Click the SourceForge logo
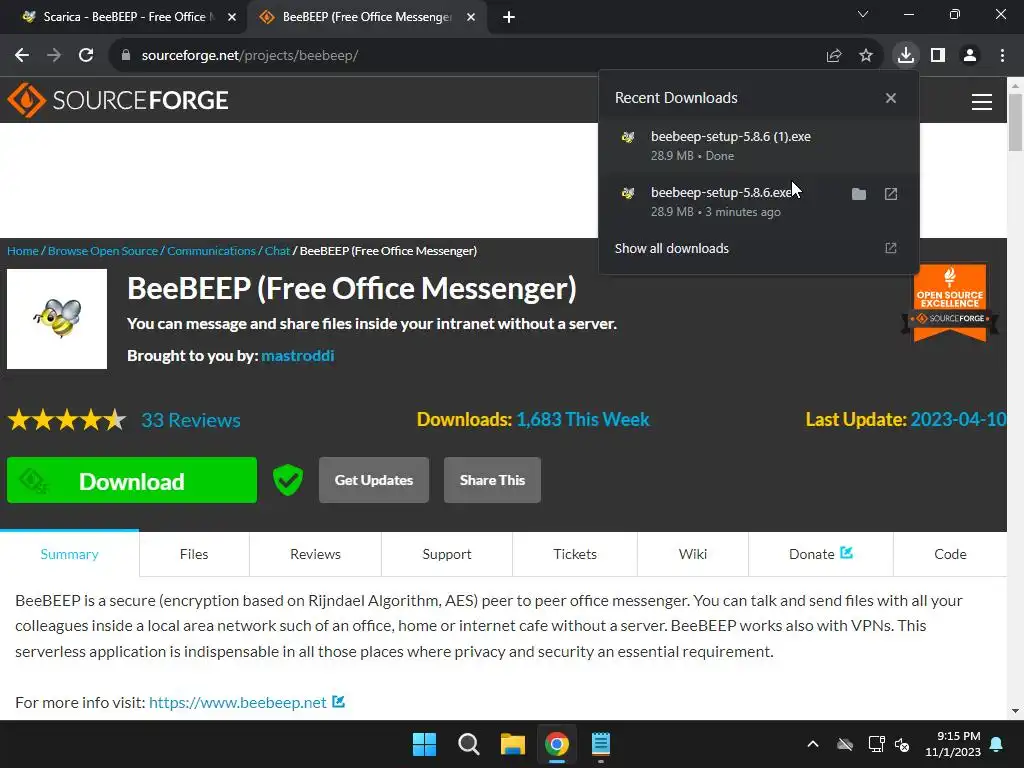 (x=118, y=100)
